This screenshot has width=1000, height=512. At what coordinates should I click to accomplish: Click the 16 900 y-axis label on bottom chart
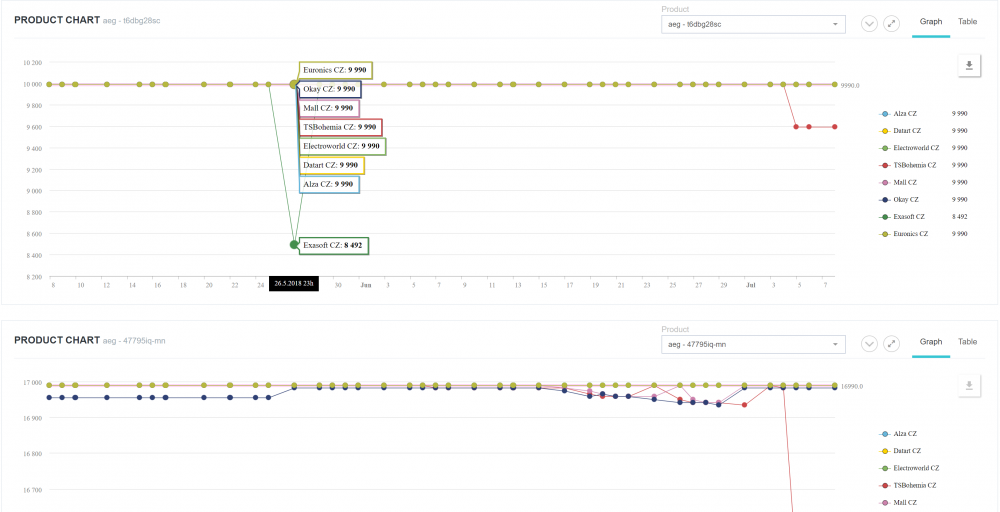tap(32, 418)
